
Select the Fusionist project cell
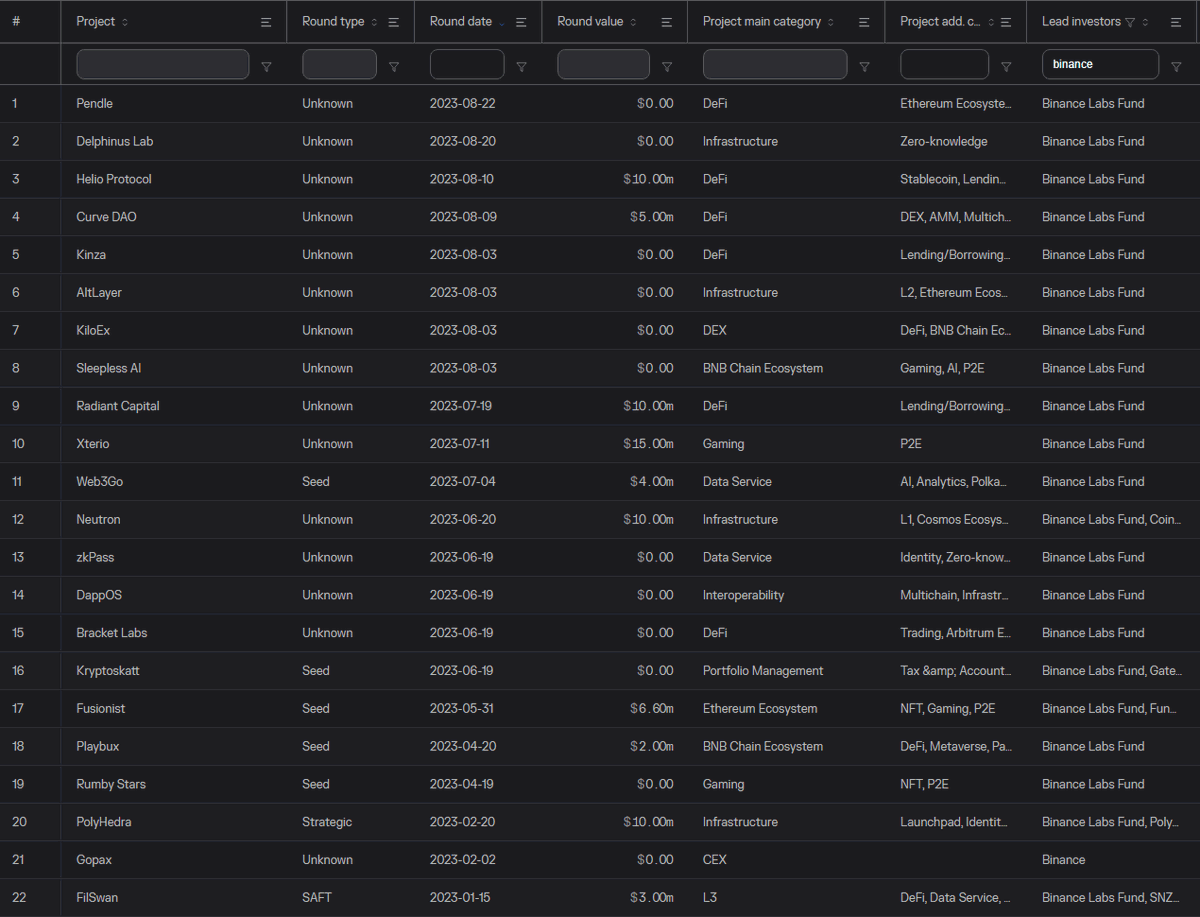pyautogui.click(x=174, y=708)
